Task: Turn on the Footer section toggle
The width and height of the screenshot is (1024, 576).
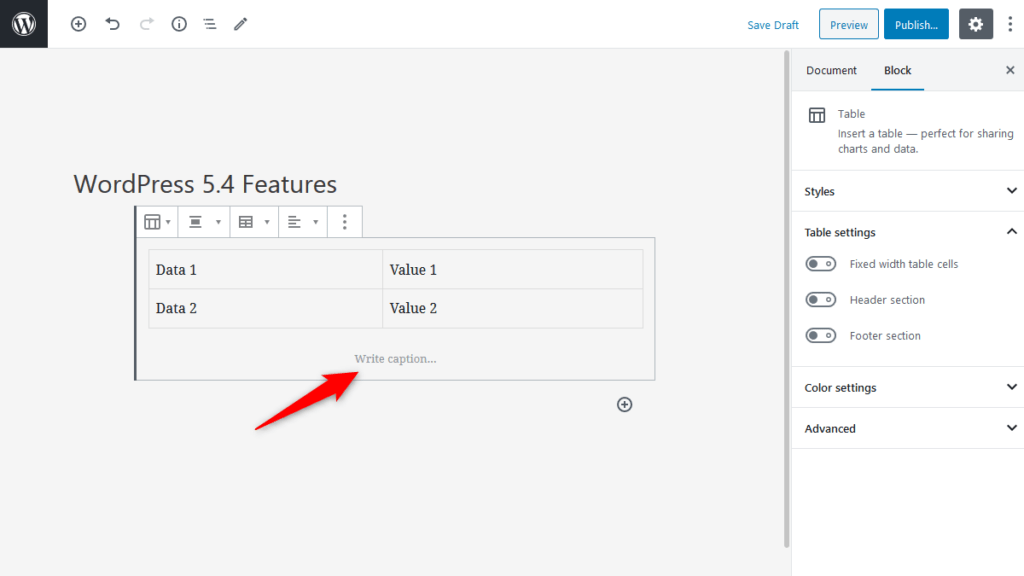Action: [820, 336]
